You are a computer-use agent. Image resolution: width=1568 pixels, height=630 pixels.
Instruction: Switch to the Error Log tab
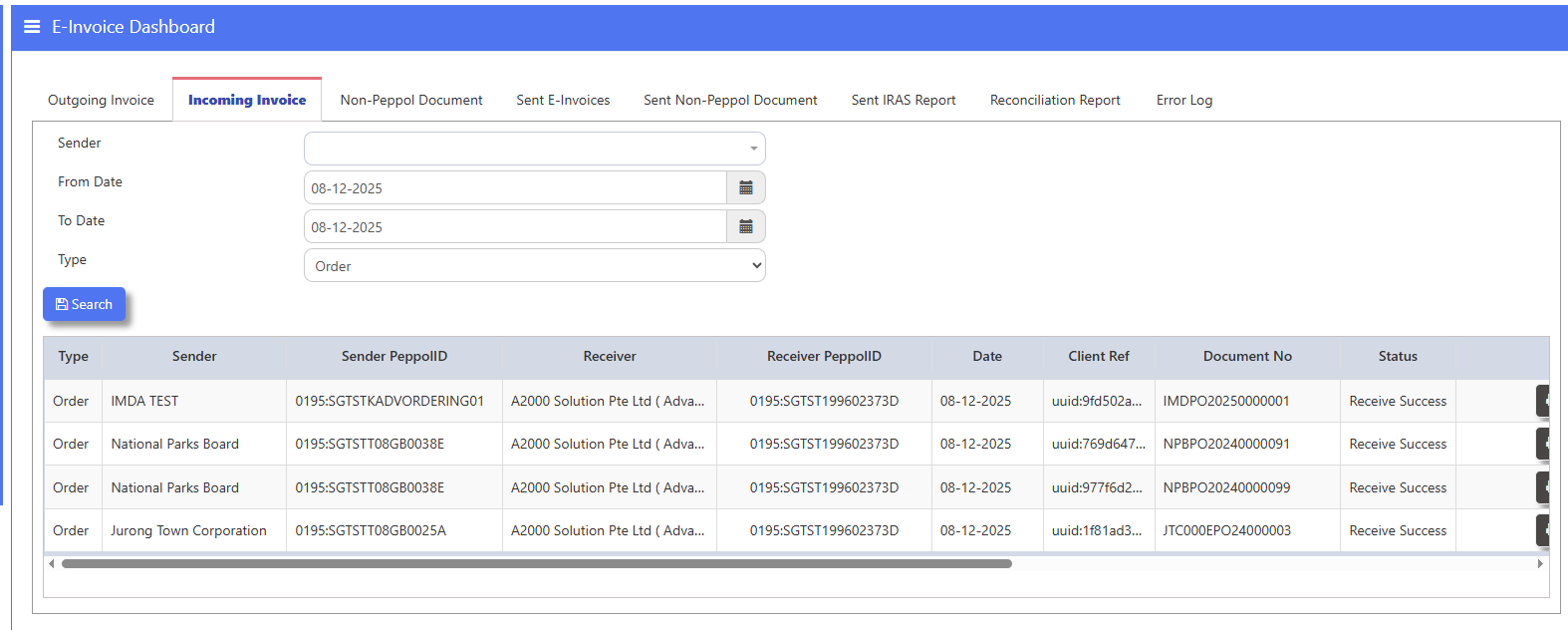point(1184,100)
